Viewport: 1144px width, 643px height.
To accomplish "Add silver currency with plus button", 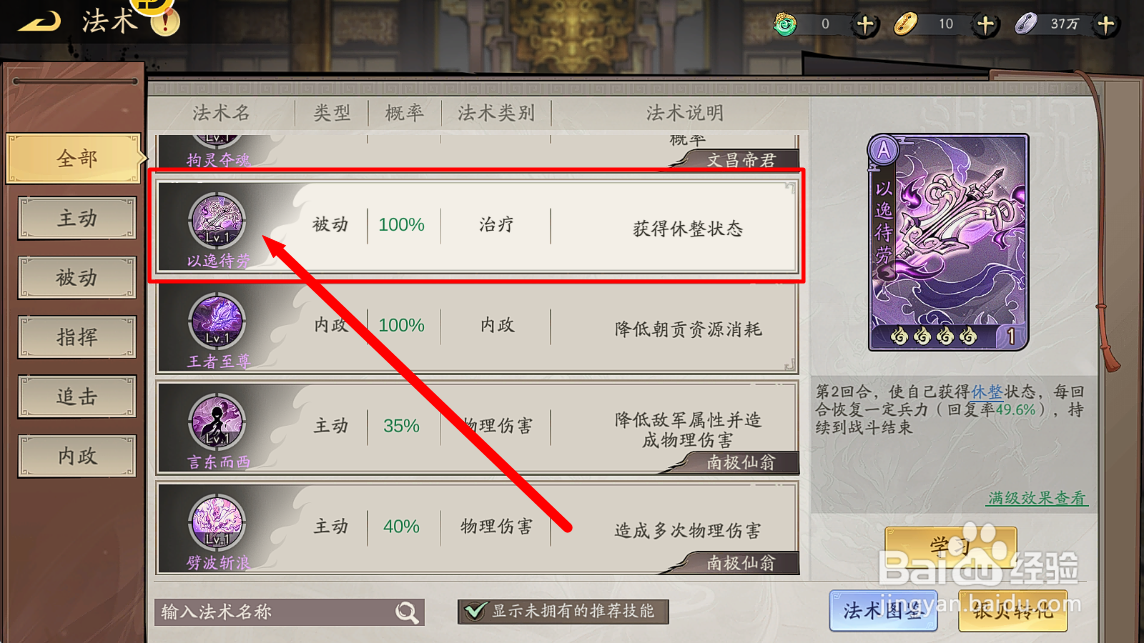I will coord(1106,25).
